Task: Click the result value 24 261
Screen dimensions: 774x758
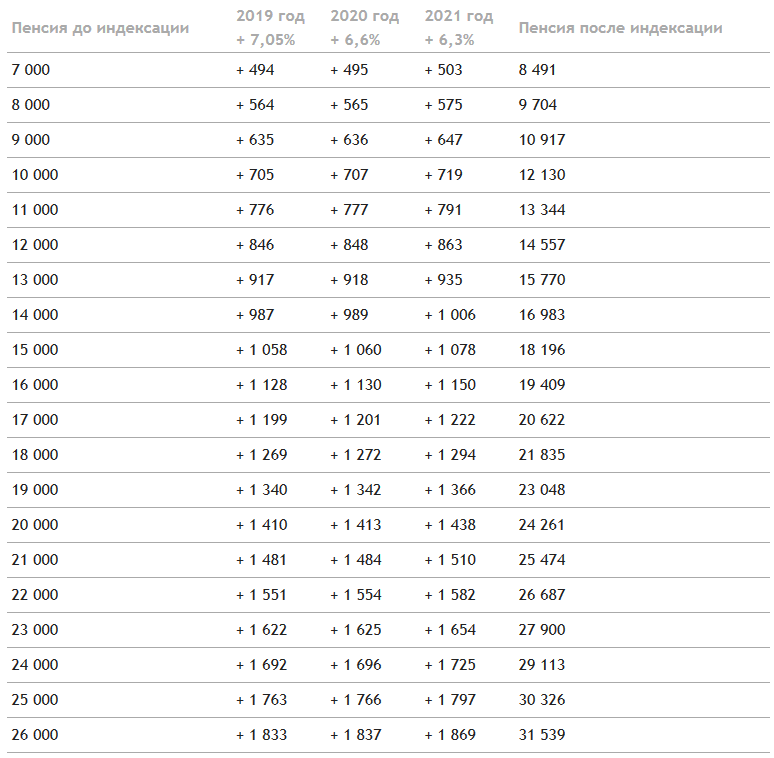Action: (542, 525)
